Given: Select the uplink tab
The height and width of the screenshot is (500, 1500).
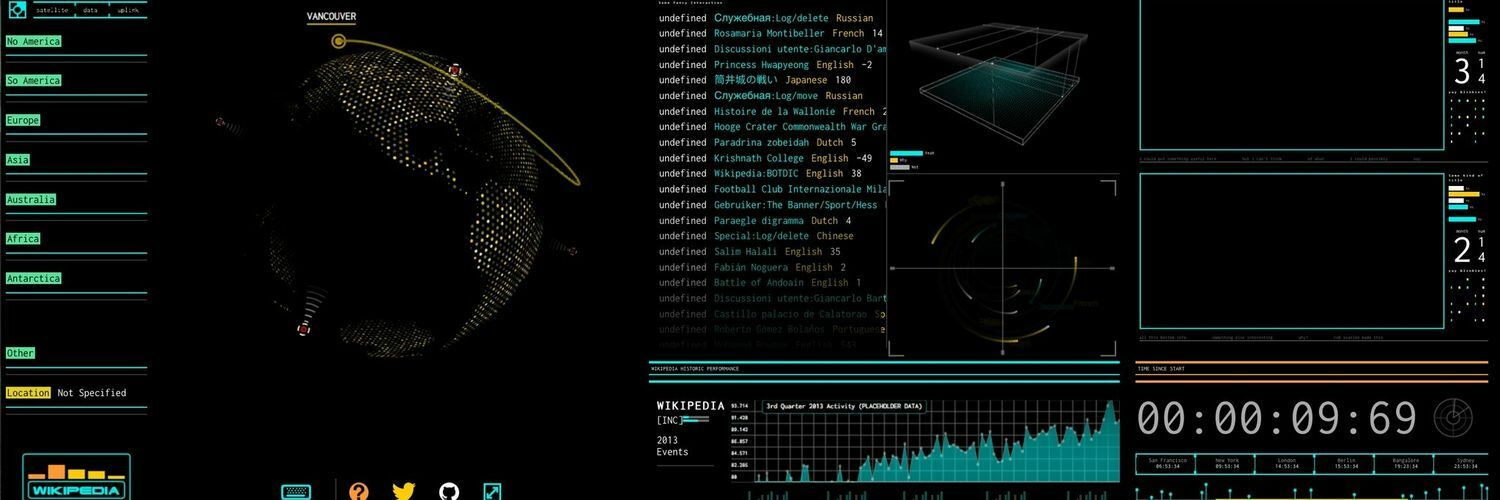Looking at the screenshot, I should coord(128,10).
